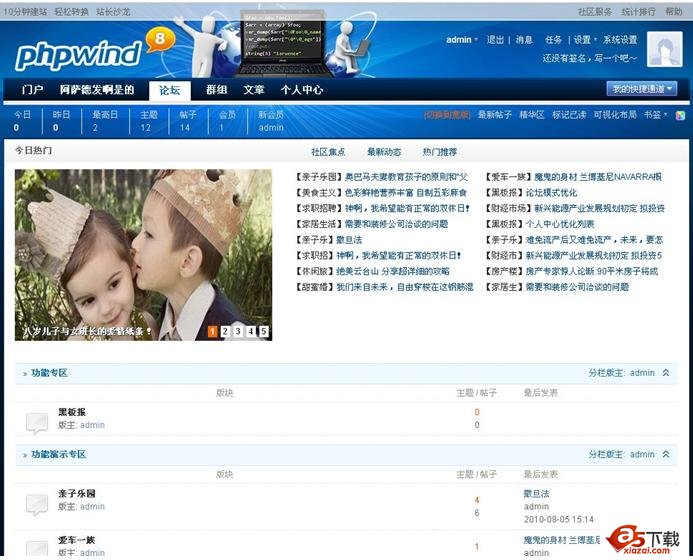Switch to the 热门推荐 tab
Image resolution: width=693 pixels, height=560 pixels.
[x=439, y=152]
